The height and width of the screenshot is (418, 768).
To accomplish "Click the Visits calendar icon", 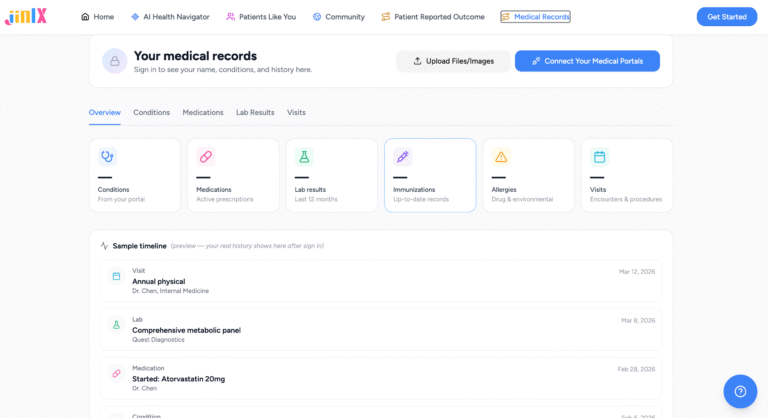I will point(600,157).
